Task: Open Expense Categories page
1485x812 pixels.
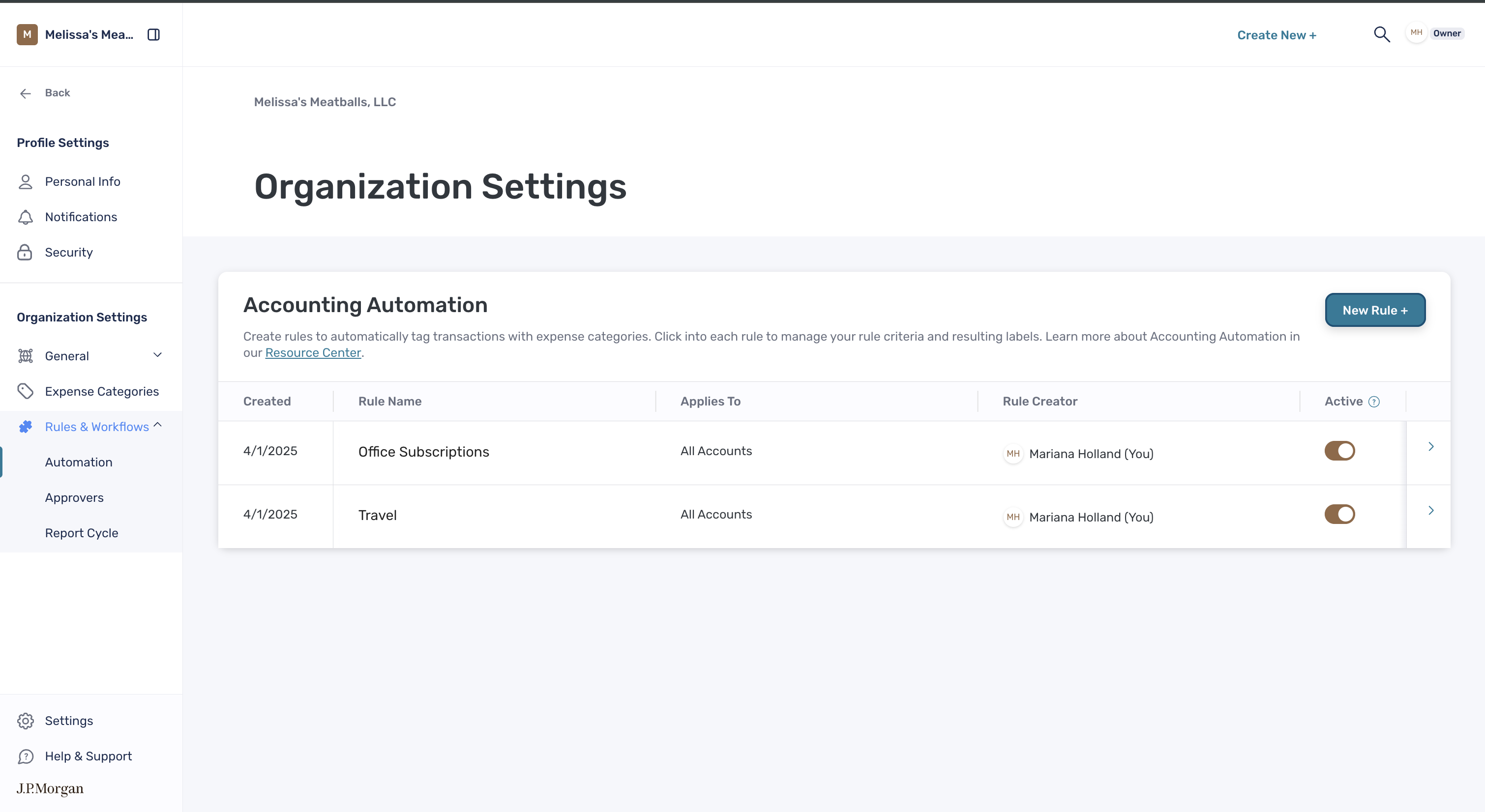Action: coord(101,392)
